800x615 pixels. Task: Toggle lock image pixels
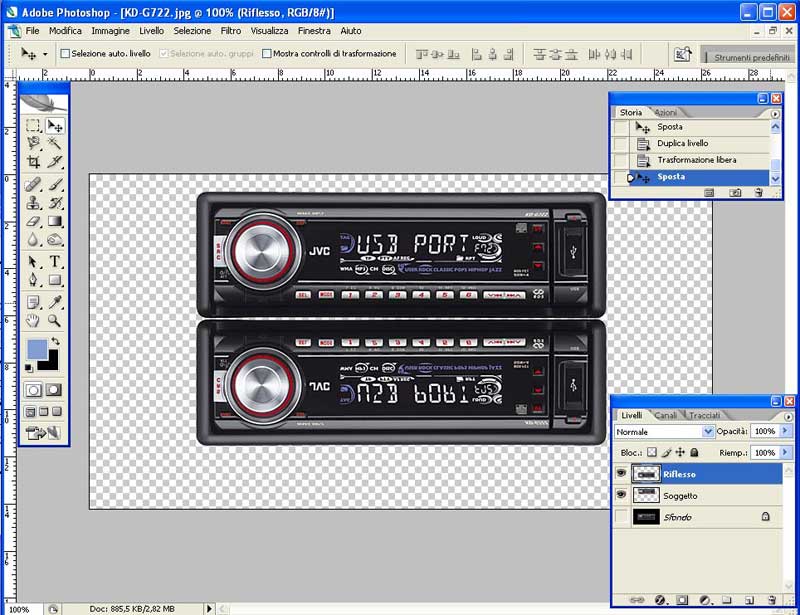click(666, 452)
